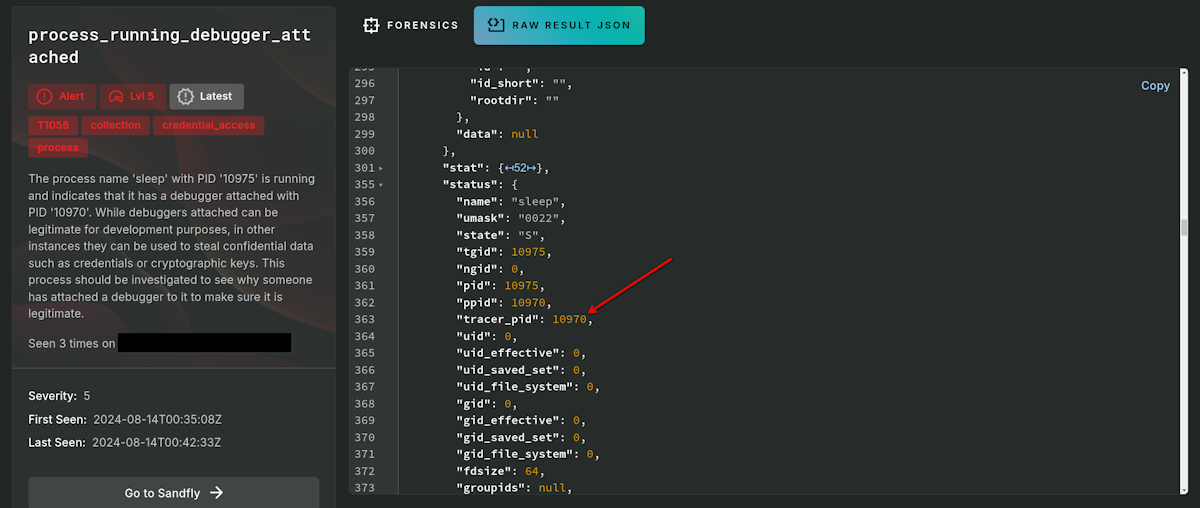Image resolution: width=1200 pixels, height=508 pixels.
Task: Switch to the Forensics tab
Action: 410,25
